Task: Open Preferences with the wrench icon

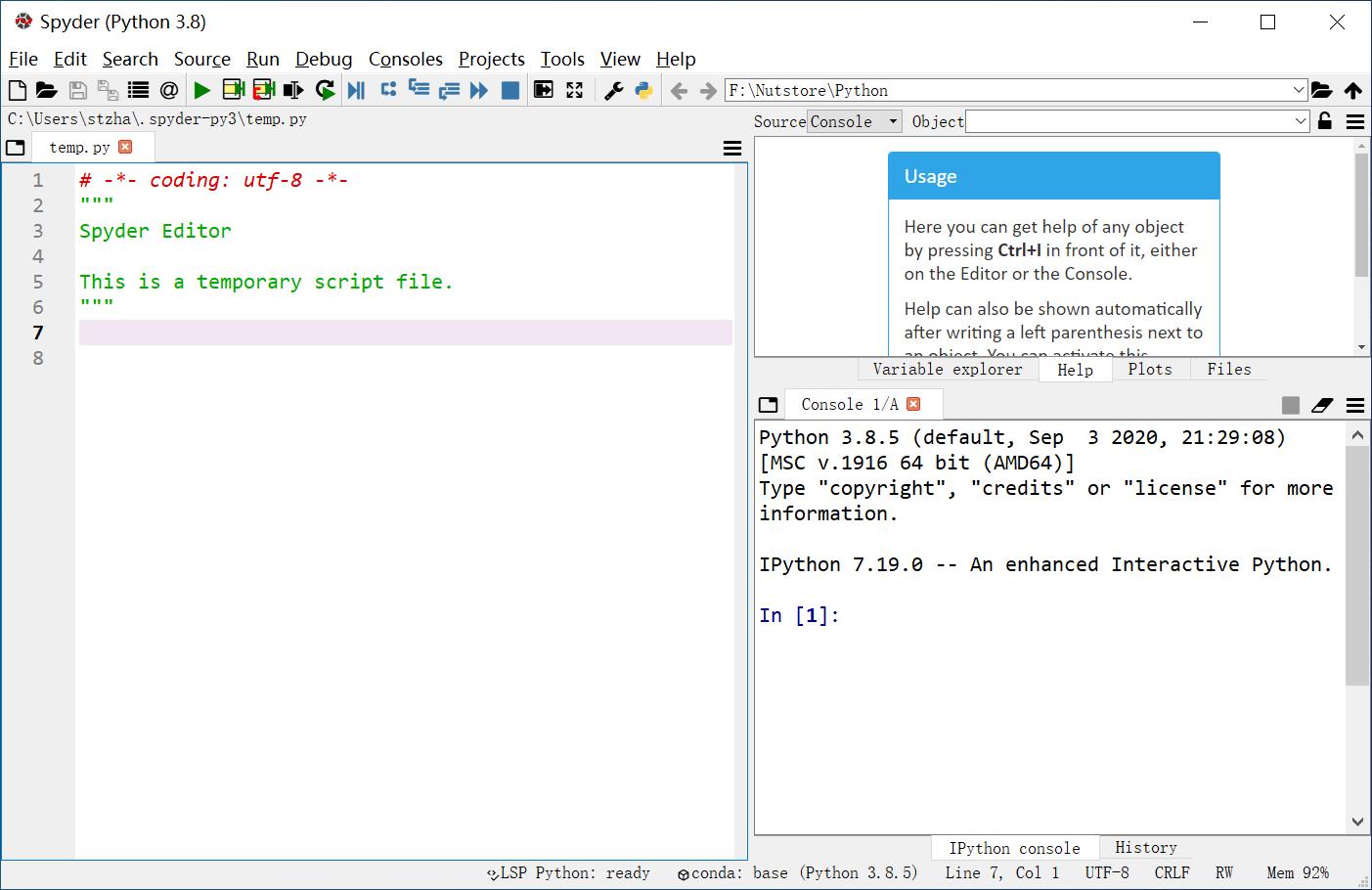Action: tap(613, 90)
